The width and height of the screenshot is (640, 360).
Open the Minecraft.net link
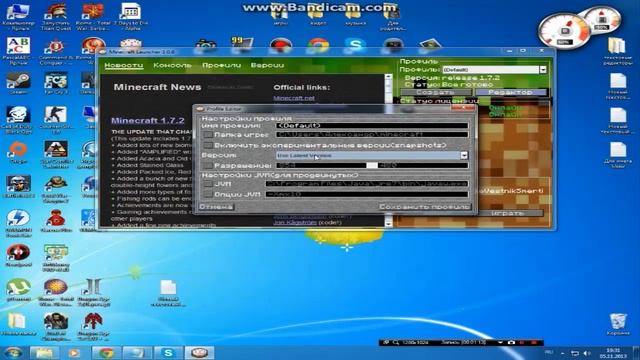294,98
